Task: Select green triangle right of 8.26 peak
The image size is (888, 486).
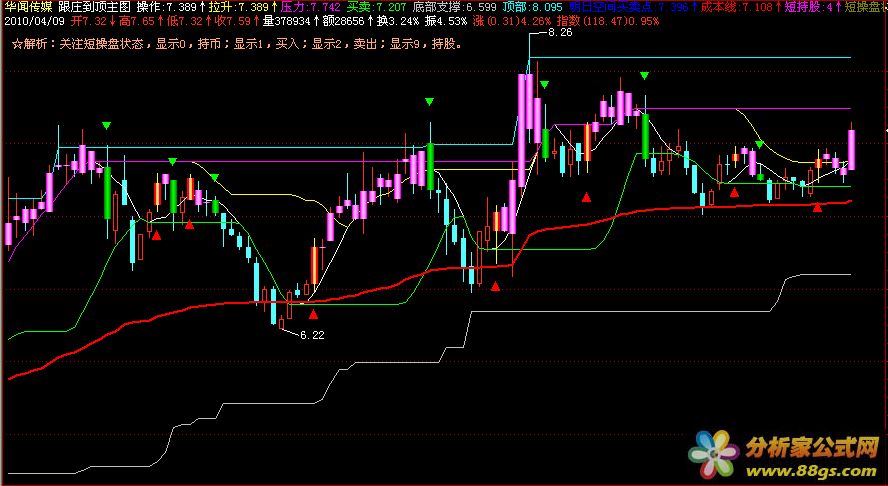Action: coord(544,86)
